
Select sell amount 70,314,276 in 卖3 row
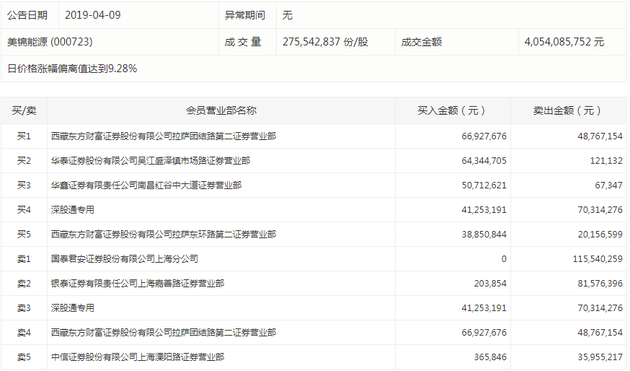point(600,308)
